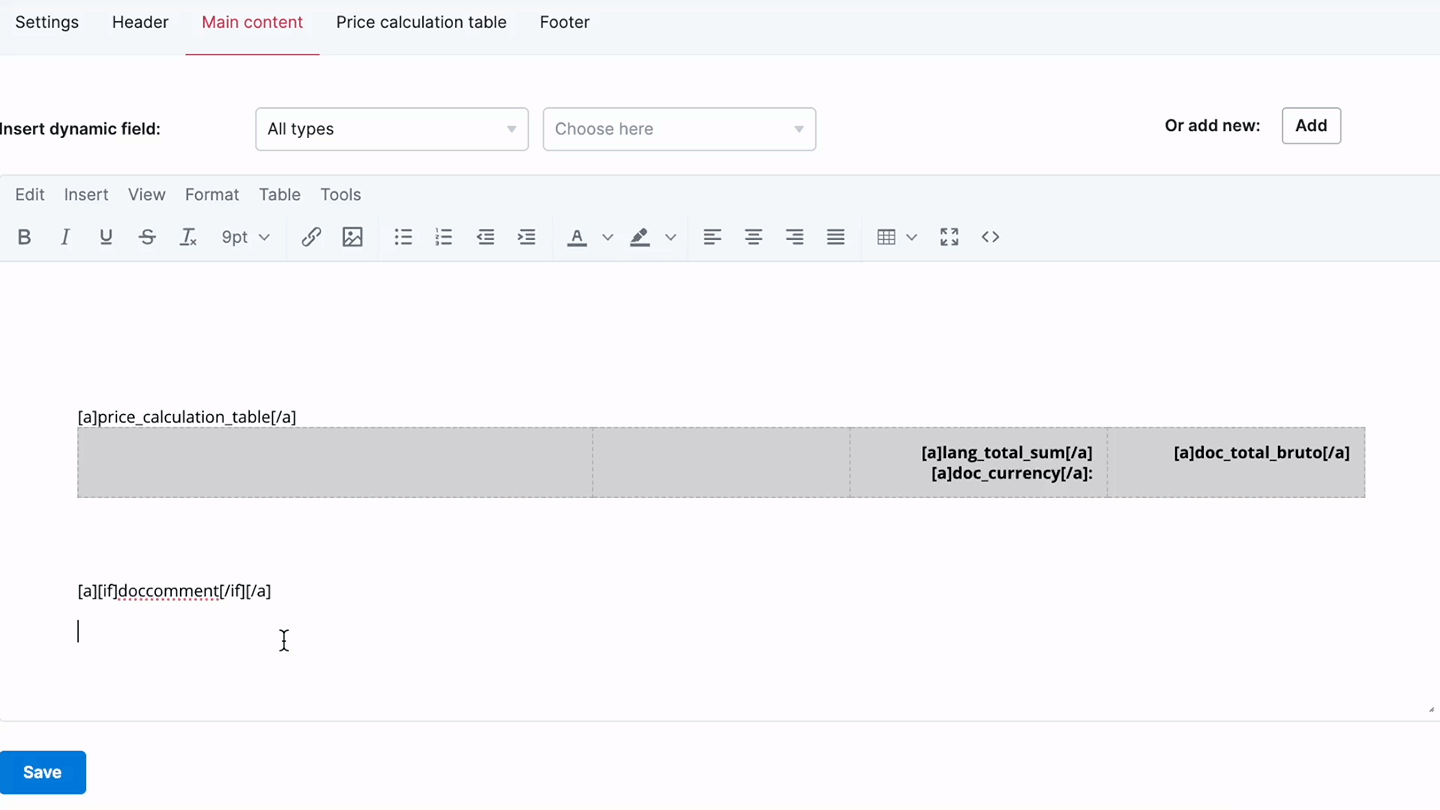Viewport: 1440px width, 810px height.
Task: Open the source code view
Action: (990, 237)
